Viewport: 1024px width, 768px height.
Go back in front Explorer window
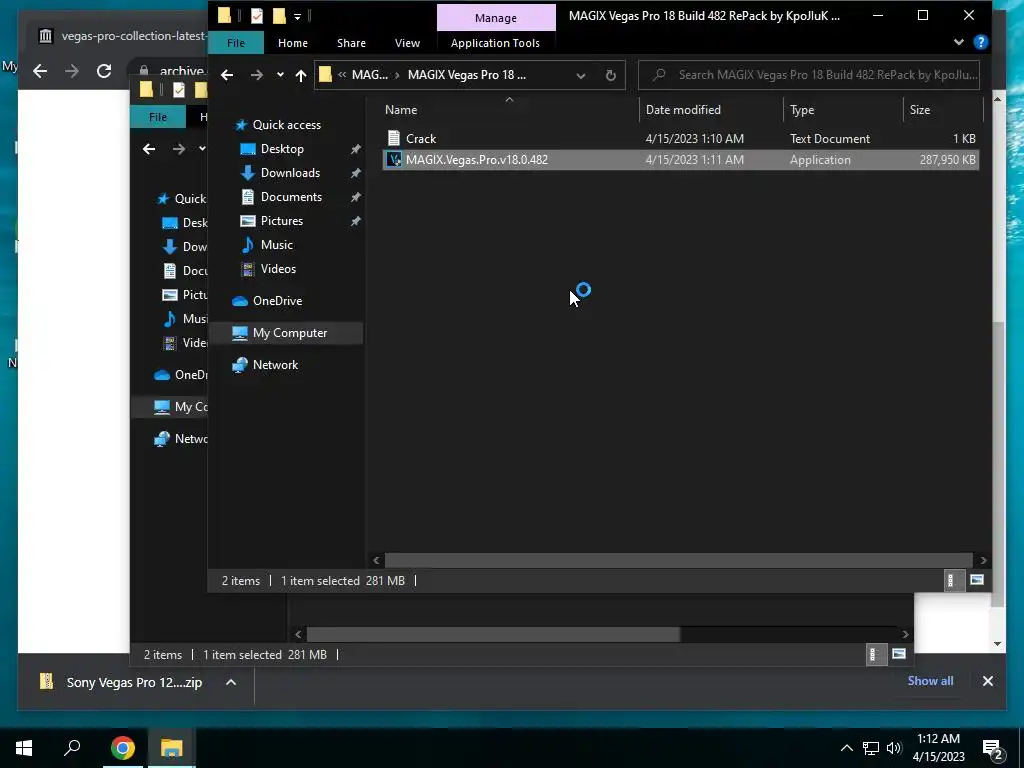[x=227, y=75]
